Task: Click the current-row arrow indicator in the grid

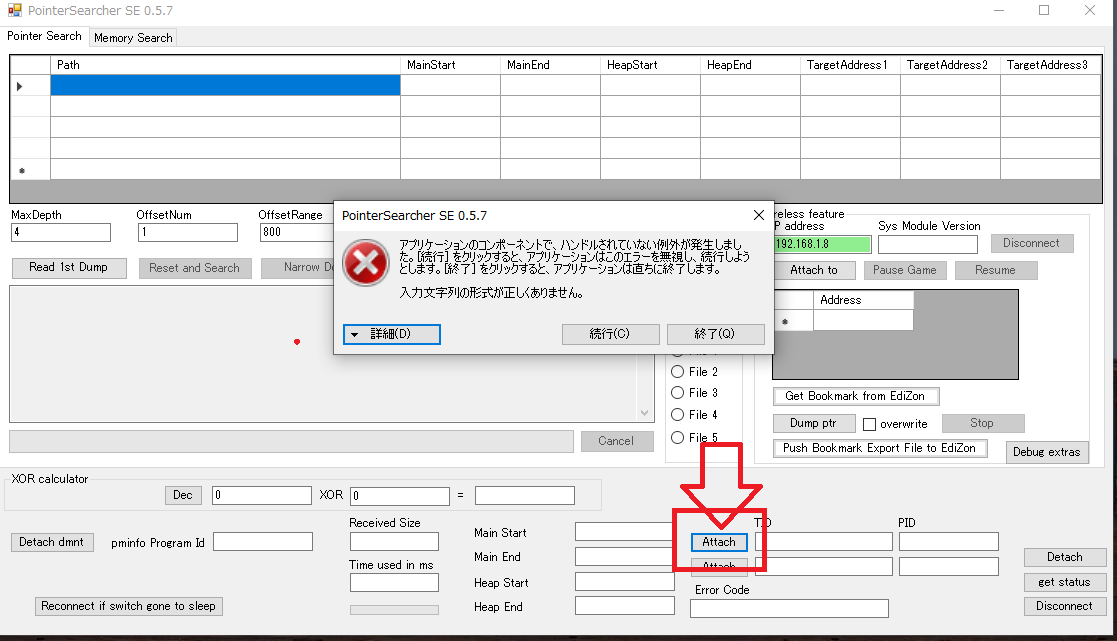Action: click(x=19, y=86)
